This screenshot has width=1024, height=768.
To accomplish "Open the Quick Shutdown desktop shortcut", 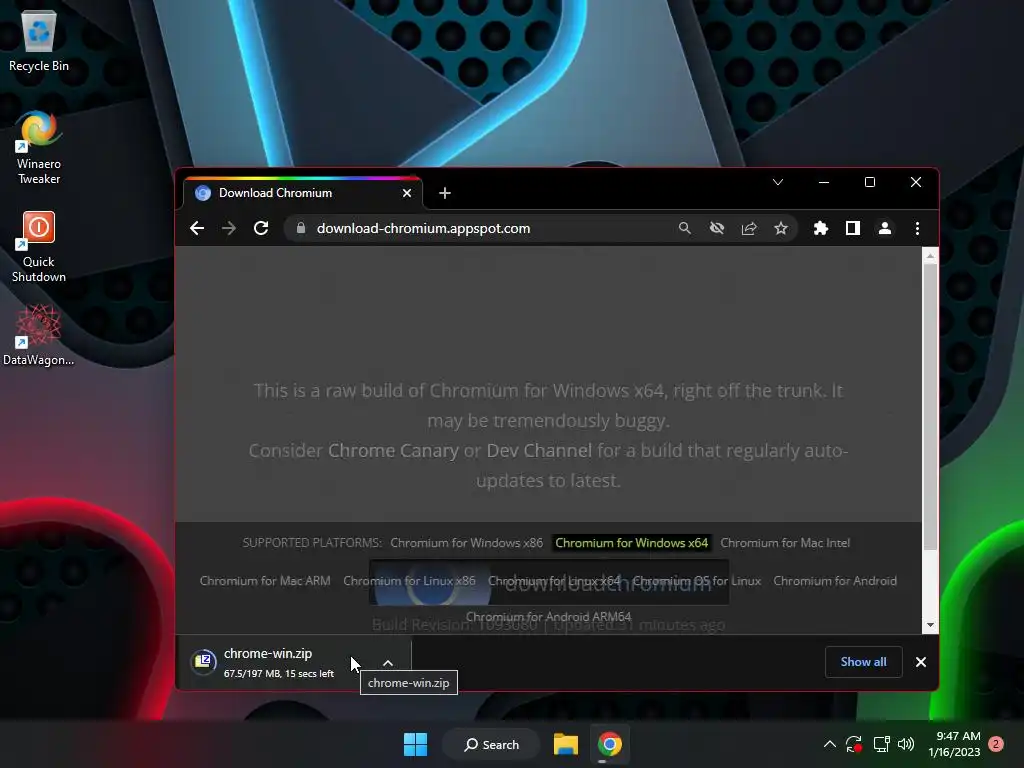I will 39,246.
